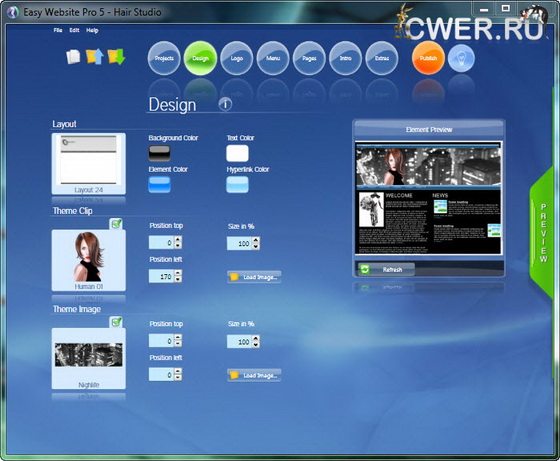The image size is (560, 461).
Task: Decrease Theme Image Position top value
Action: 178,344
